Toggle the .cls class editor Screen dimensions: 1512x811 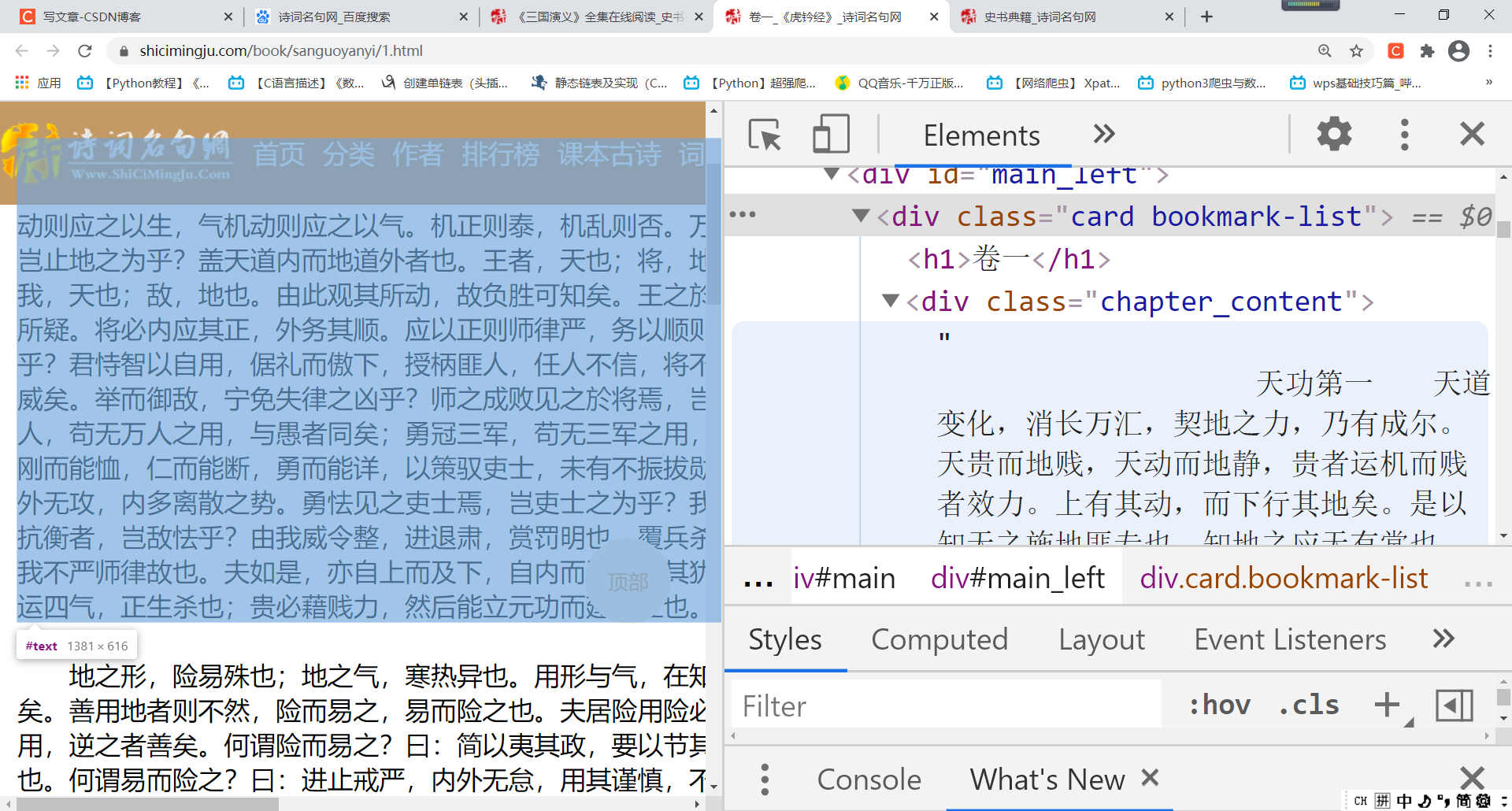(x=1308, y=705)
